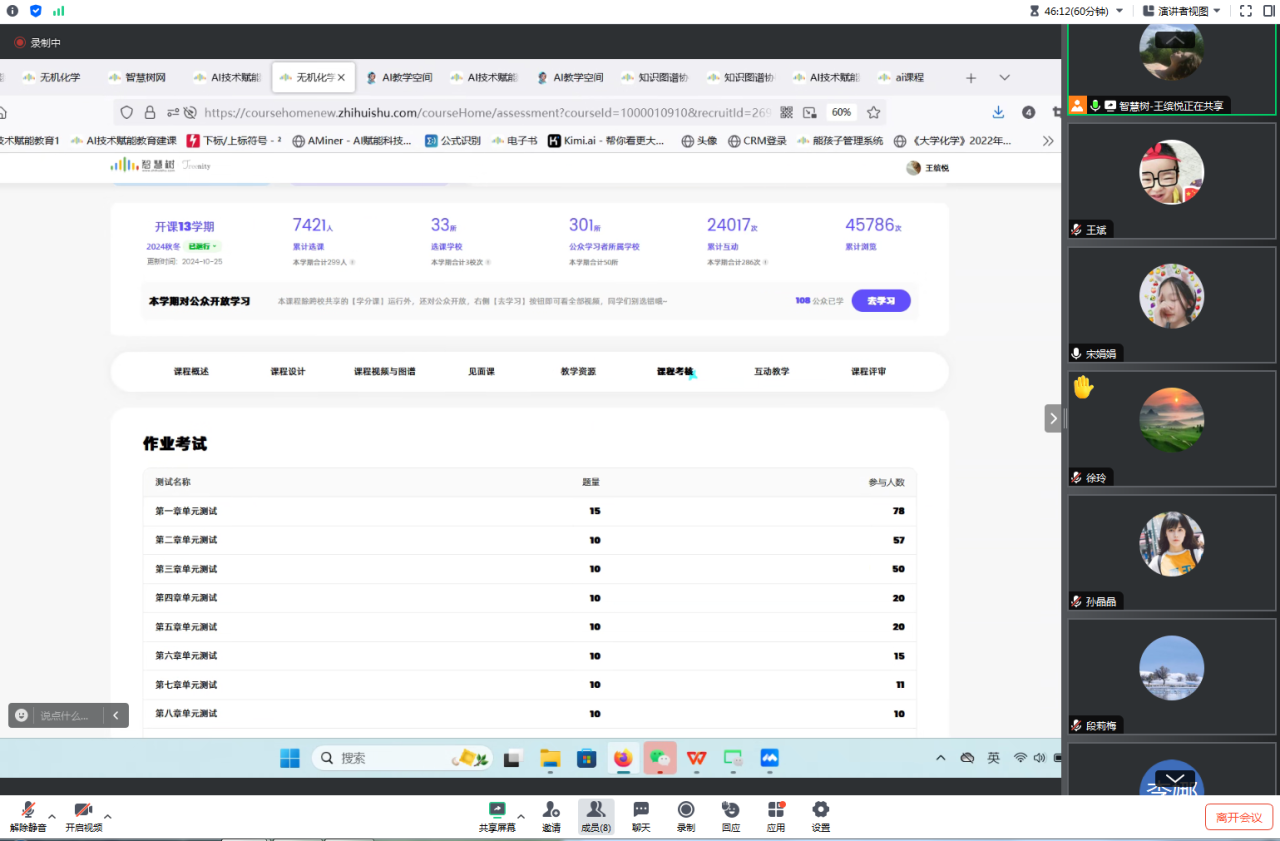Turn on the camera (开启视频)
Screen dimensions: 1280x841
(84, 815)
